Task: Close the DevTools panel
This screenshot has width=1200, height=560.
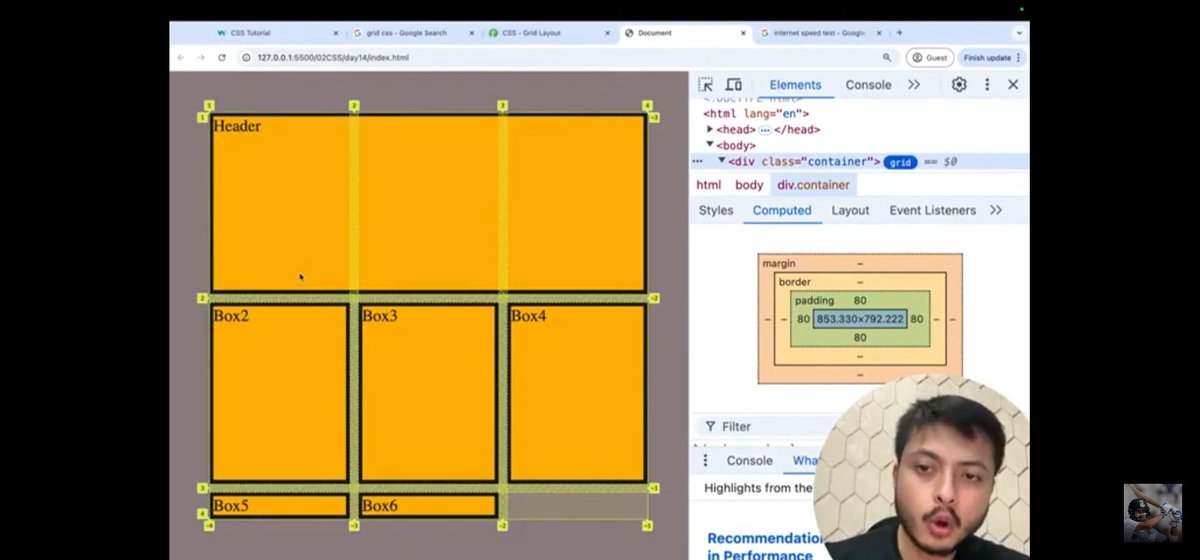Action: tap(1013, 85)
